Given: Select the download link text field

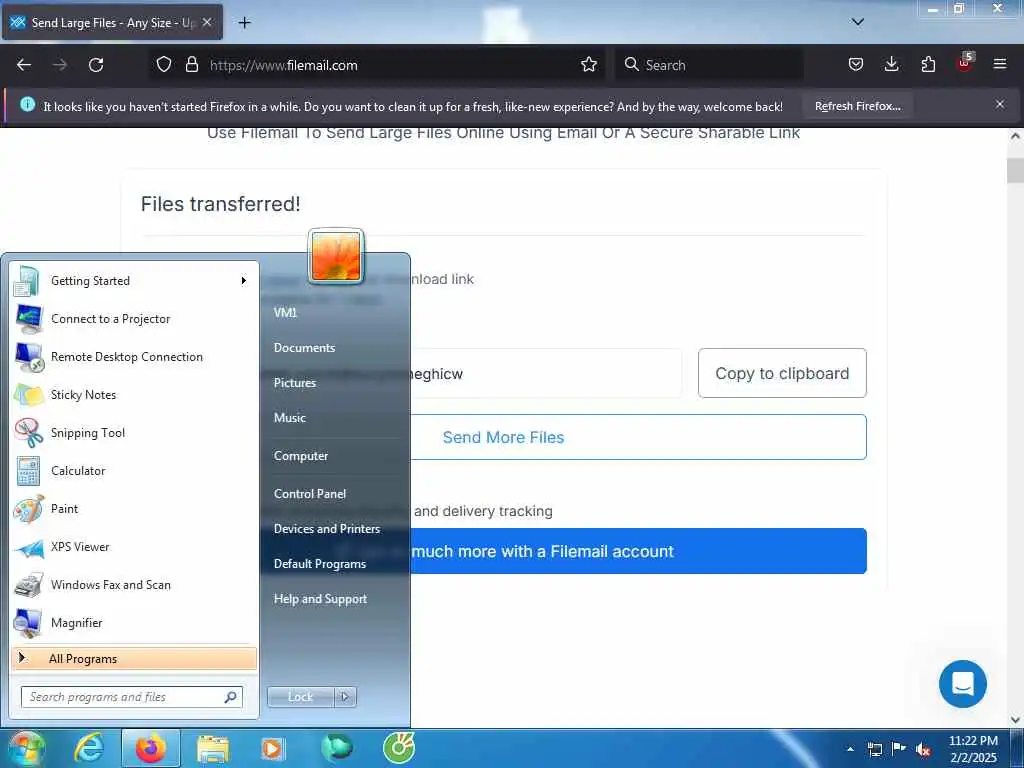Looking at the screenshot, I should pyautogui.click(x=545, y=374).
